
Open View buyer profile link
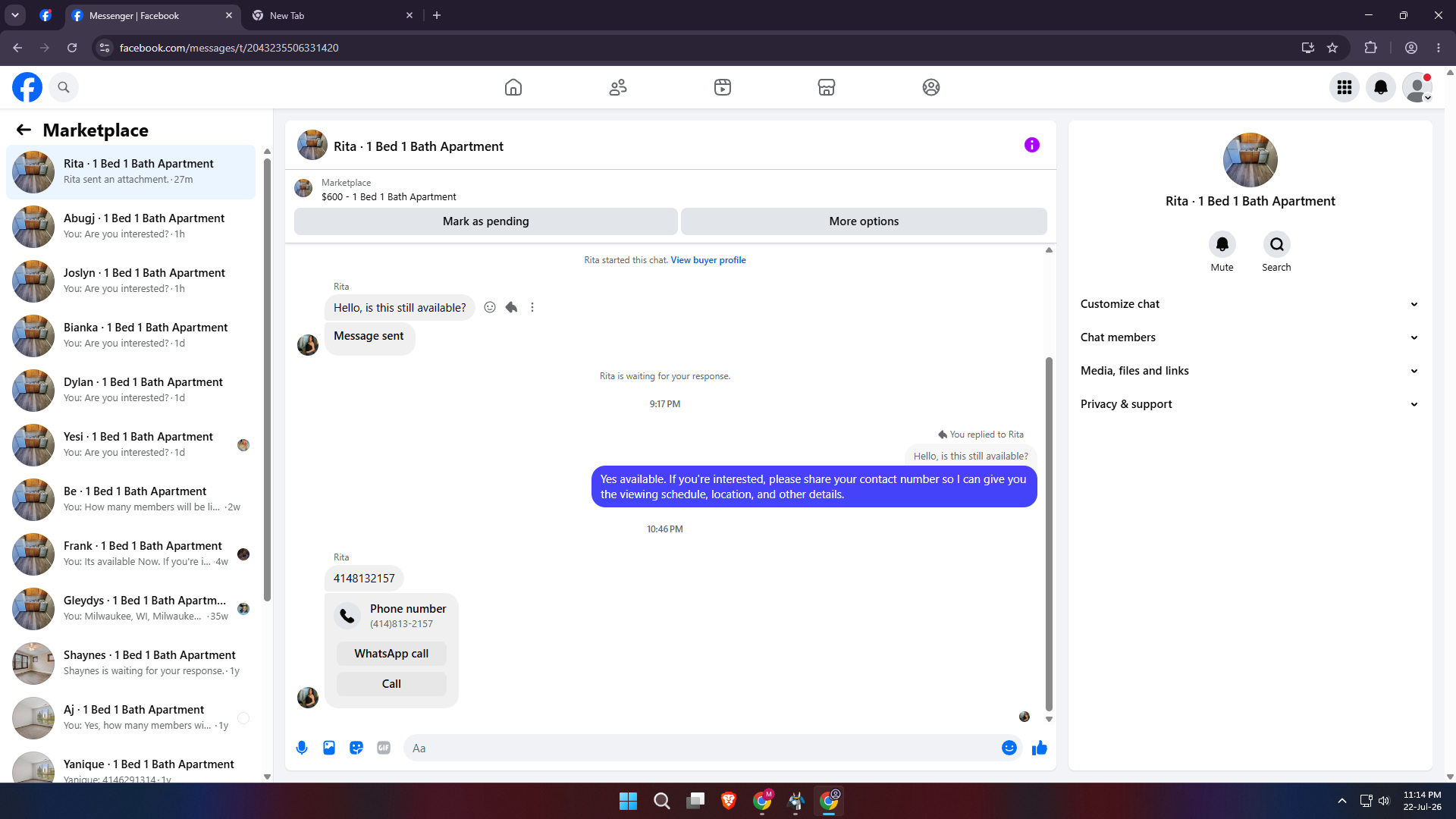[x=708, y=260]
